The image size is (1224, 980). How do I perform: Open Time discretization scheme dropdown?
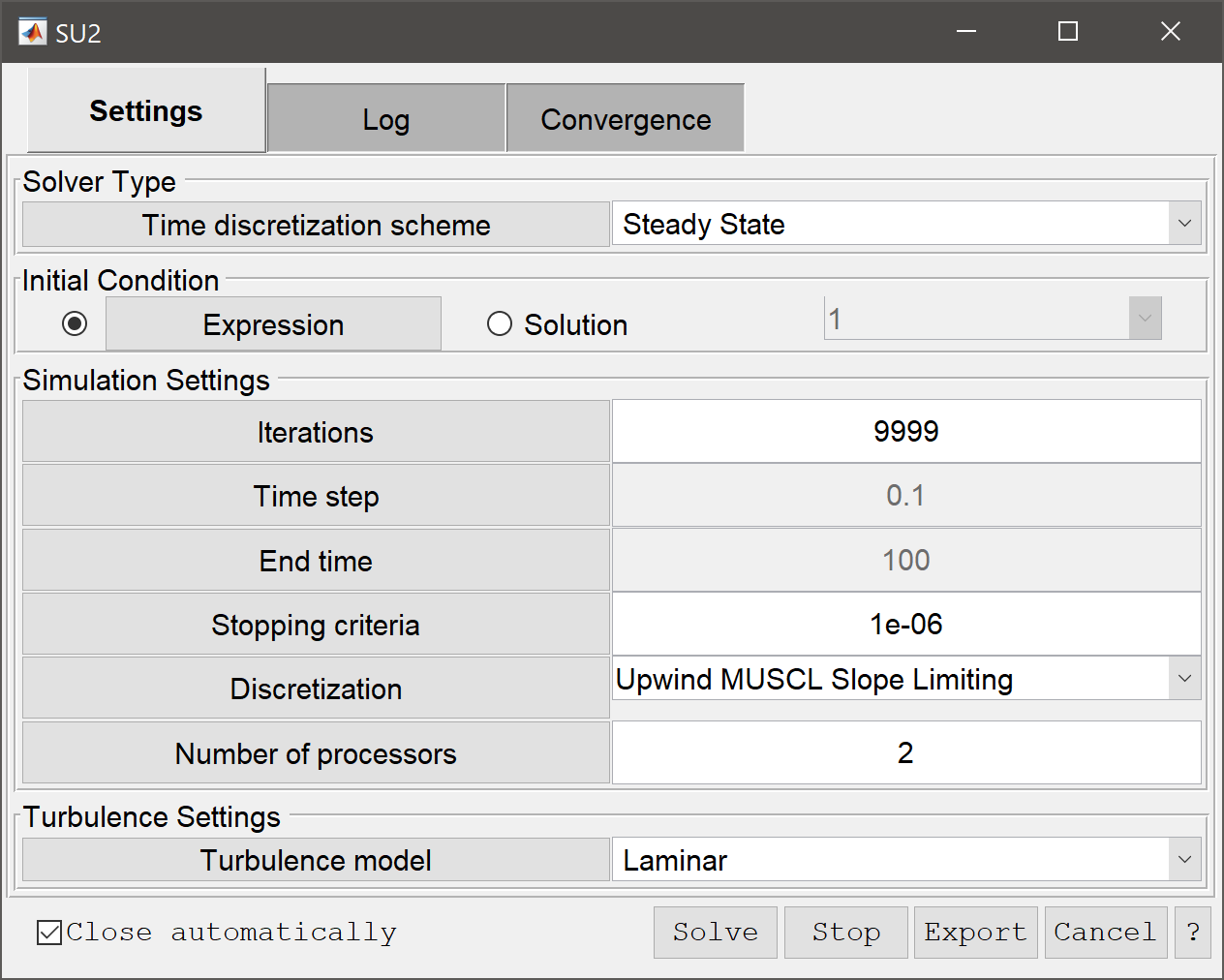pos(906,224)
